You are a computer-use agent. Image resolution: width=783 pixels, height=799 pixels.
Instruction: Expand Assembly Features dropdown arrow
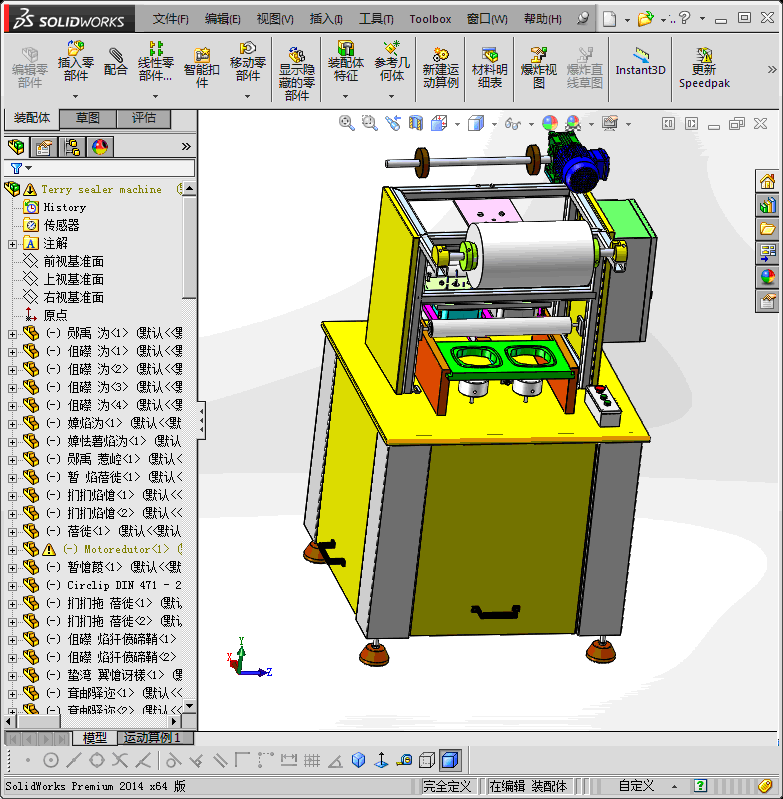click(345, 96)
